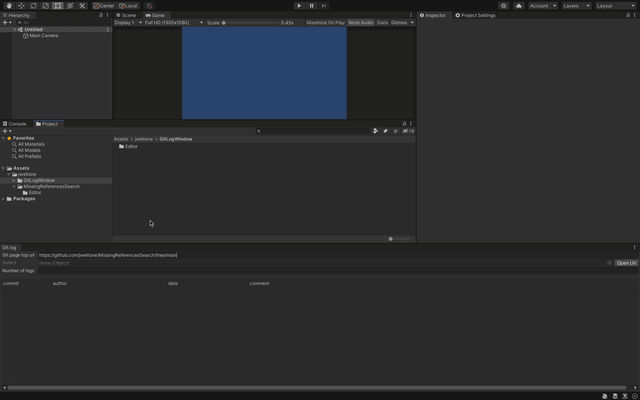Viewport: 640px width, 400px height.
Task: Expand the GitLogWindow folder arrow
Action: point(14,180)
